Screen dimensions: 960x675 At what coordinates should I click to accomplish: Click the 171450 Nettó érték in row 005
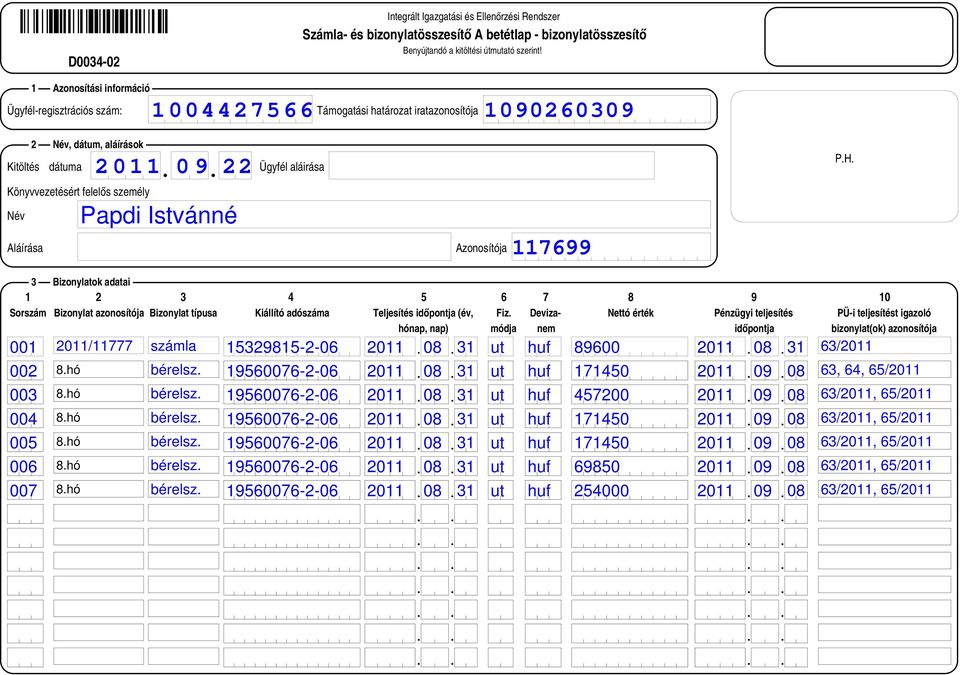pyautogui.click(x=629, y=442)
